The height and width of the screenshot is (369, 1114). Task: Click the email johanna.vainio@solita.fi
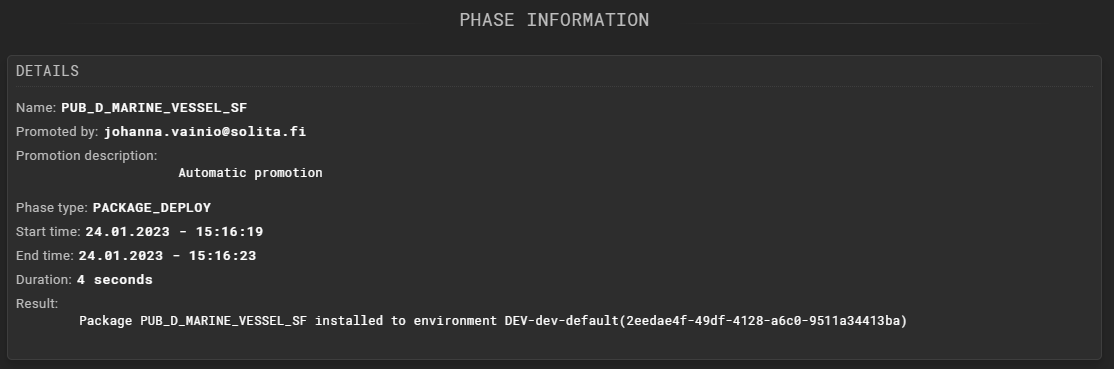coord(205,132)
